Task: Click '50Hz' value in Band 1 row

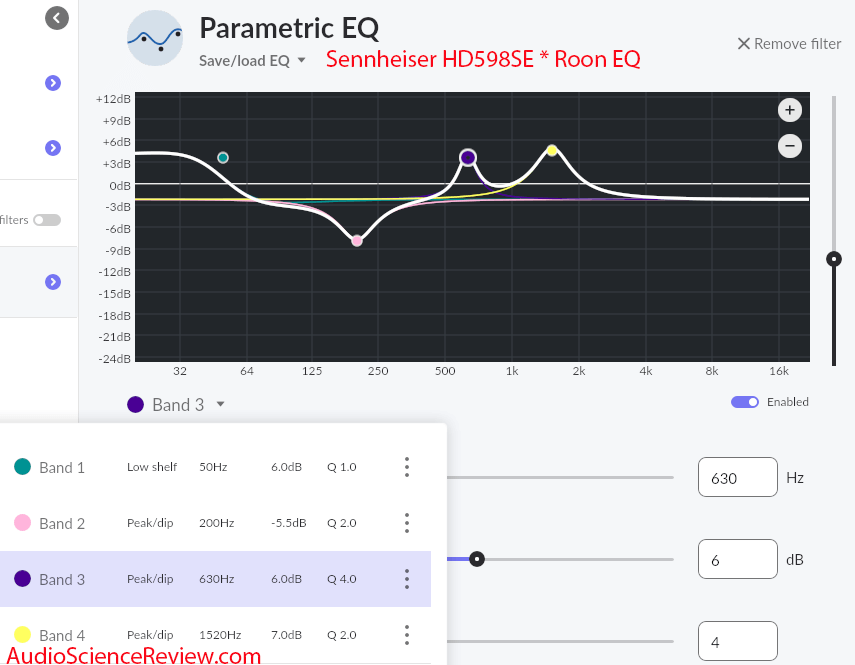Action: pyautogui.click(x=213, y=467)
